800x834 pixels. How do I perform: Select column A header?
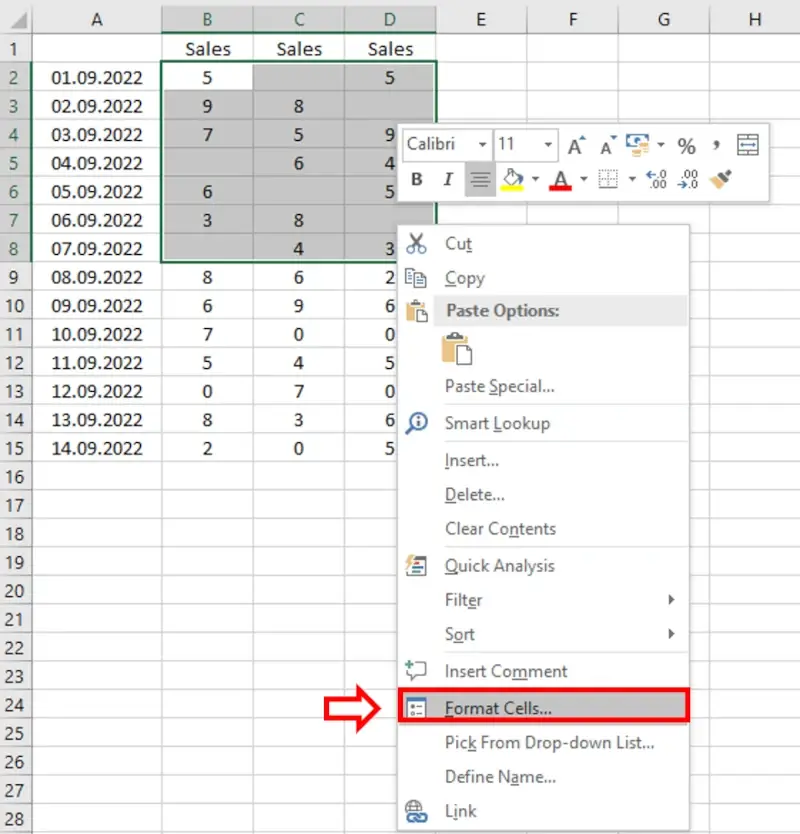(97, 19)
